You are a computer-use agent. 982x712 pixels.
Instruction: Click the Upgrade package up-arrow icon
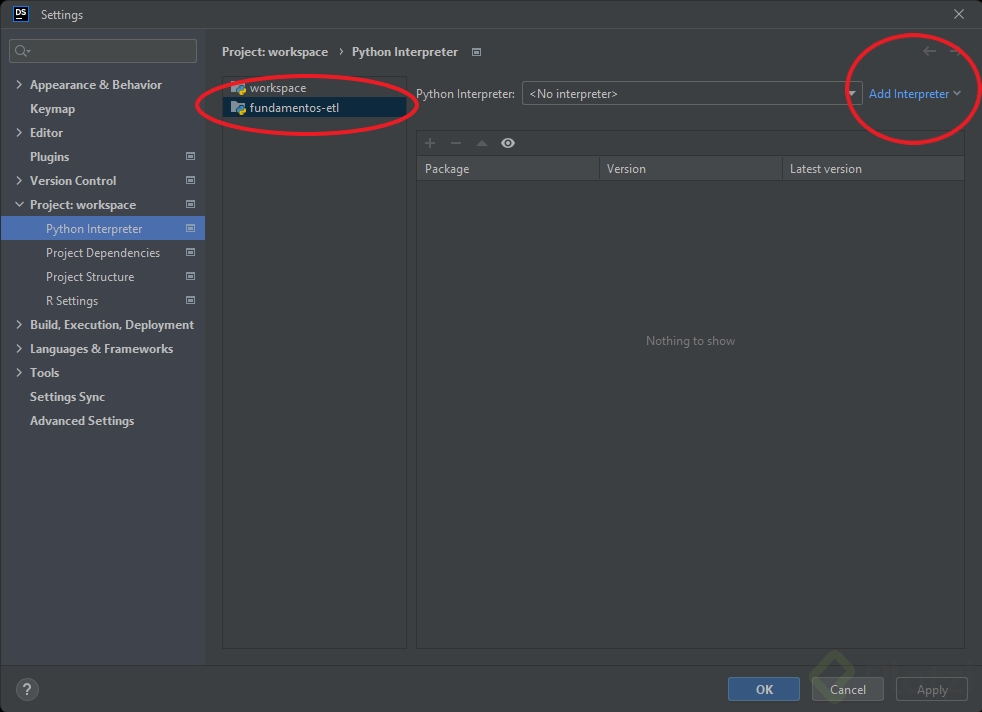click(482, 143)
